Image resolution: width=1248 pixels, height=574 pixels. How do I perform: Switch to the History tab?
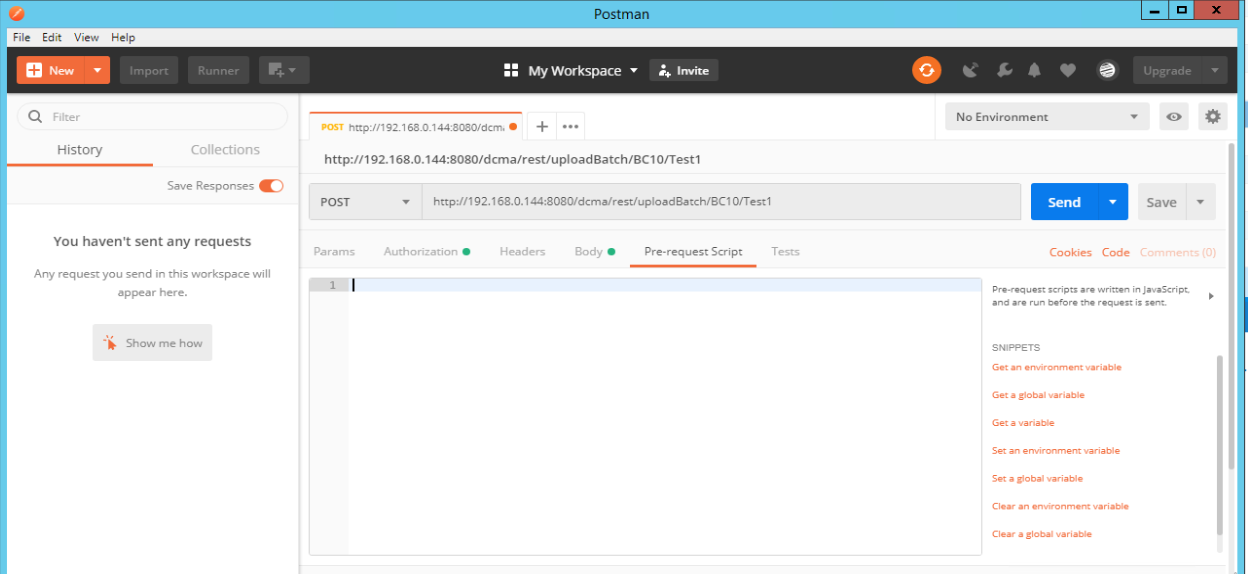tap(80, 150)
